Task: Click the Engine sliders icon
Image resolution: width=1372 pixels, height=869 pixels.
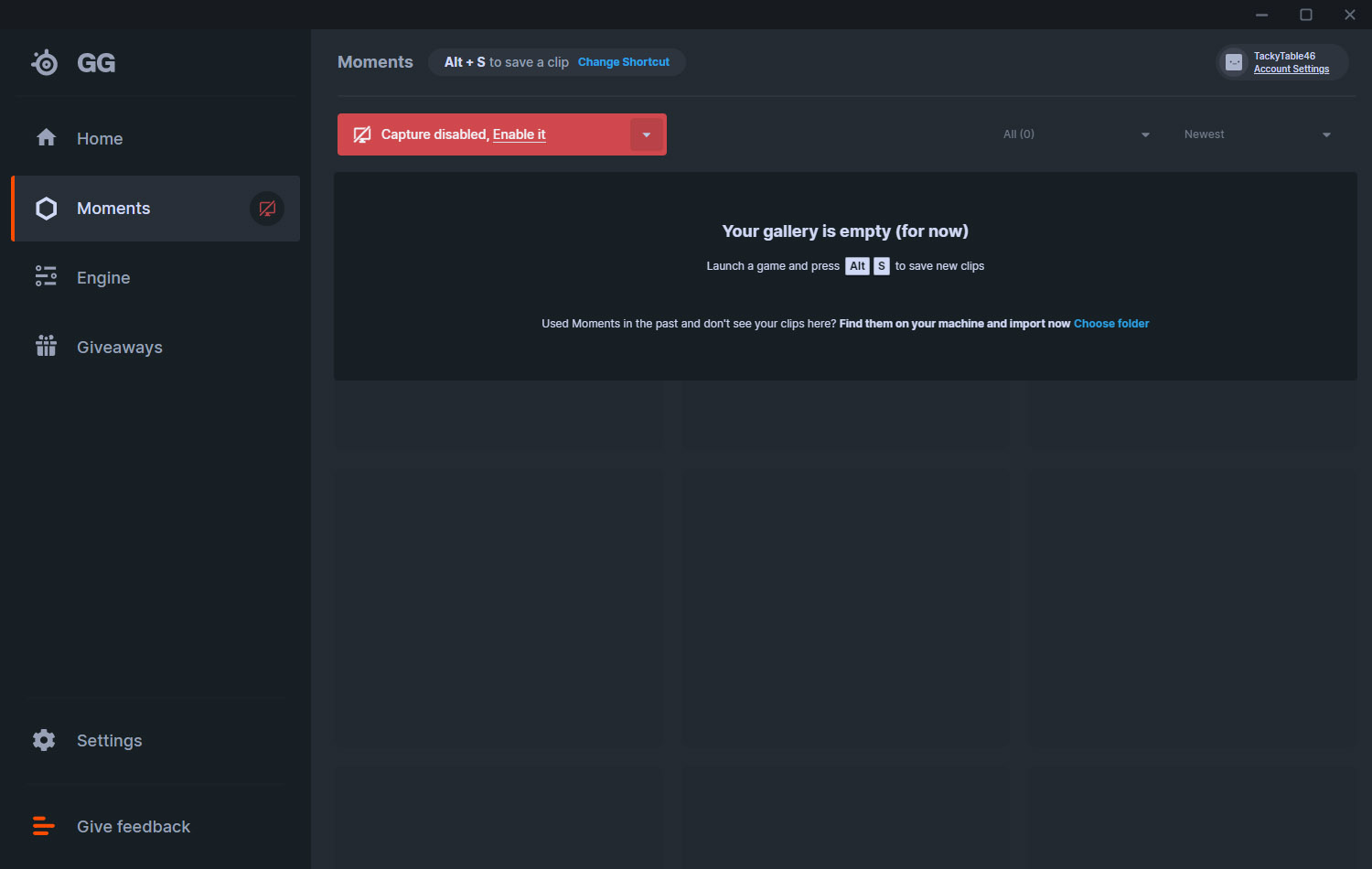Action: click(x=46, y=276)
